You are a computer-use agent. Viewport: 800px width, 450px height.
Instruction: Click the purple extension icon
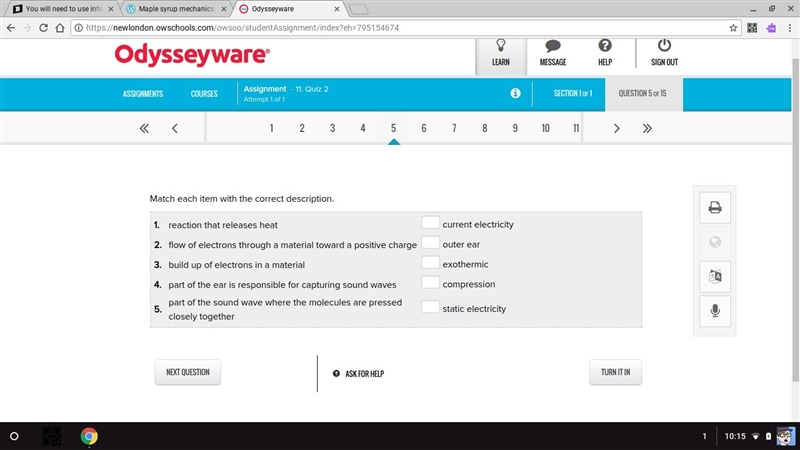[x=771, y=28]
